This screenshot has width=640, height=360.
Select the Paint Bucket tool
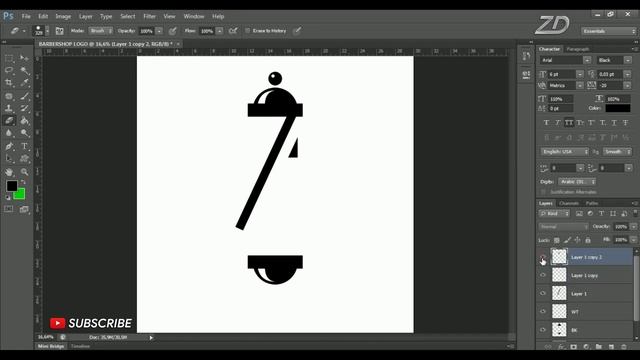[x=24, y=121]
